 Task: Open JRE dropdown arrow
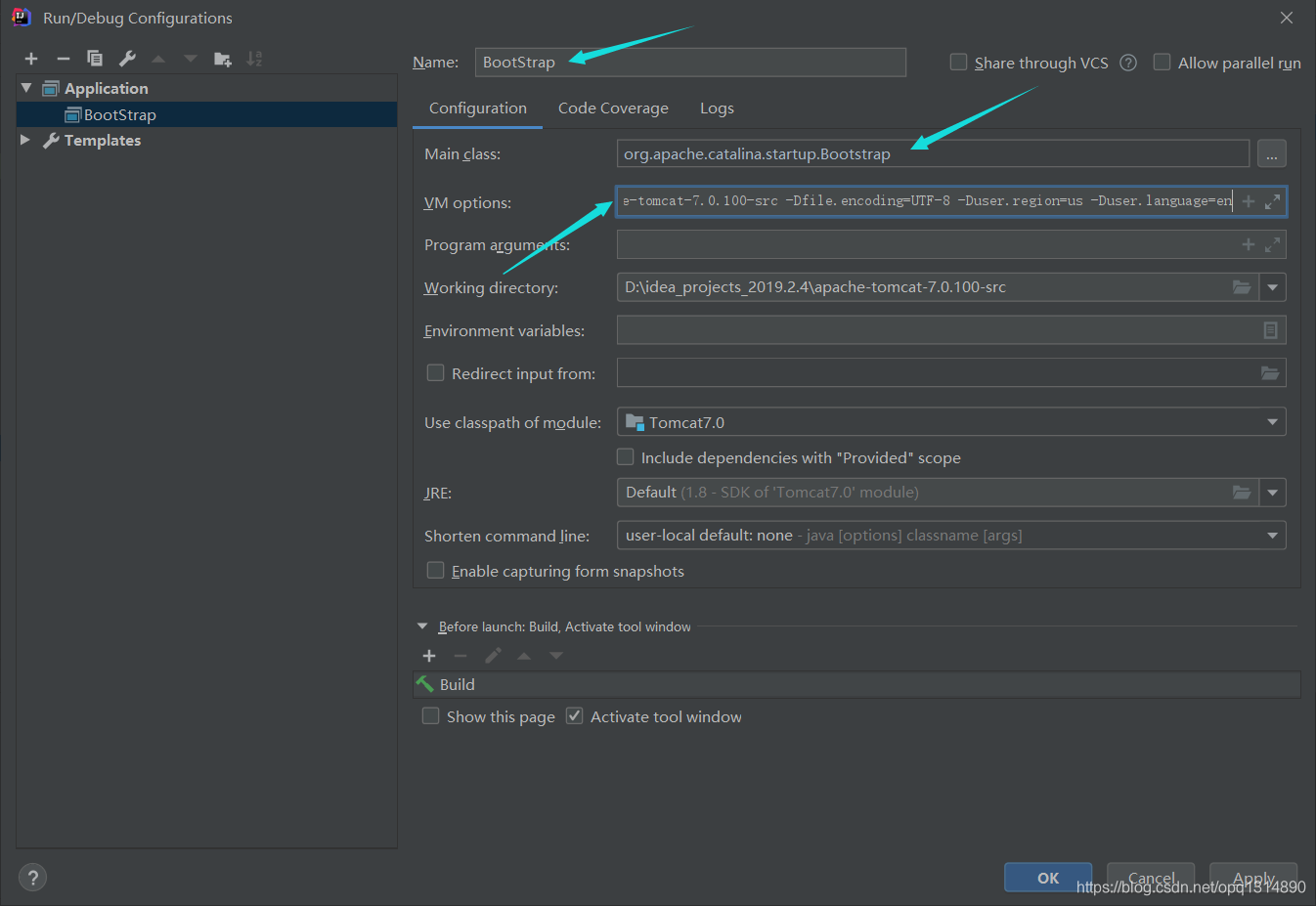pyautogui.click(x=1272, y=493)
